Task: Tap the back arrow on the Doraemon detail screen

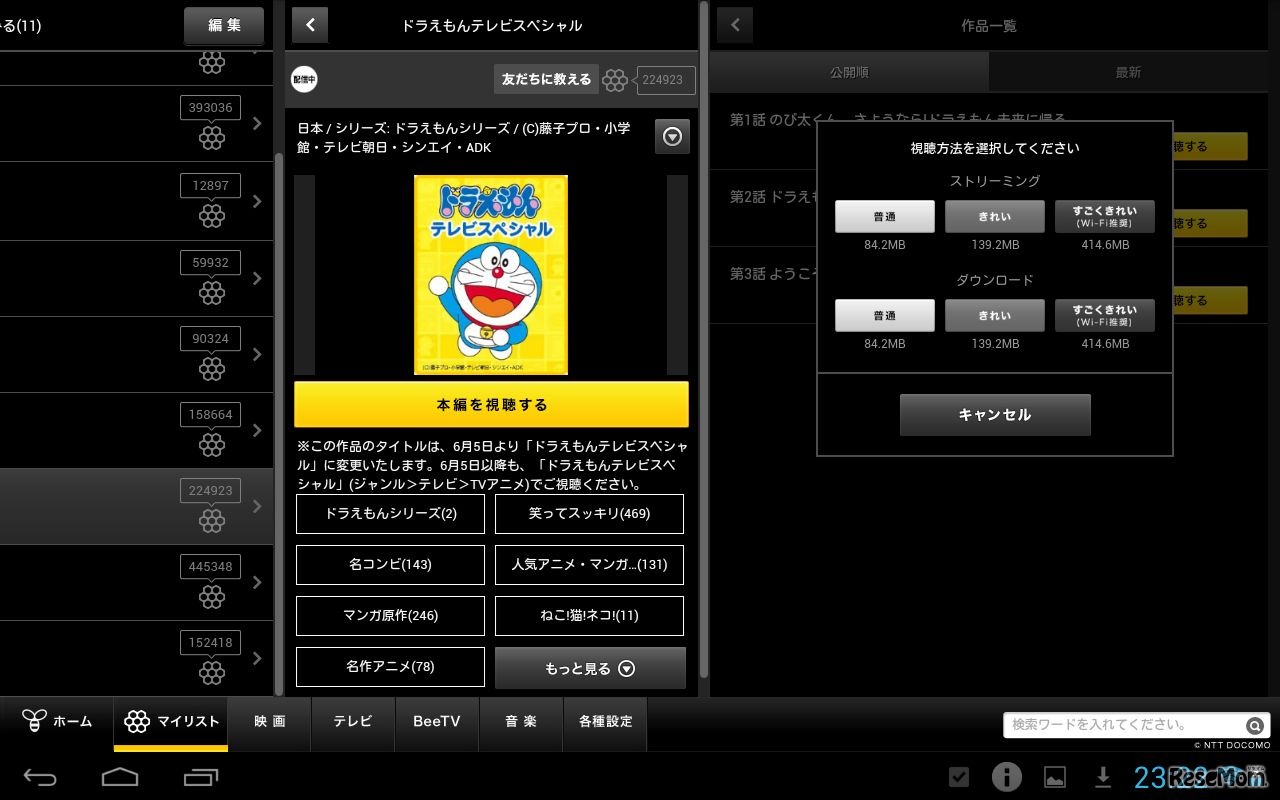Action: 309,24
